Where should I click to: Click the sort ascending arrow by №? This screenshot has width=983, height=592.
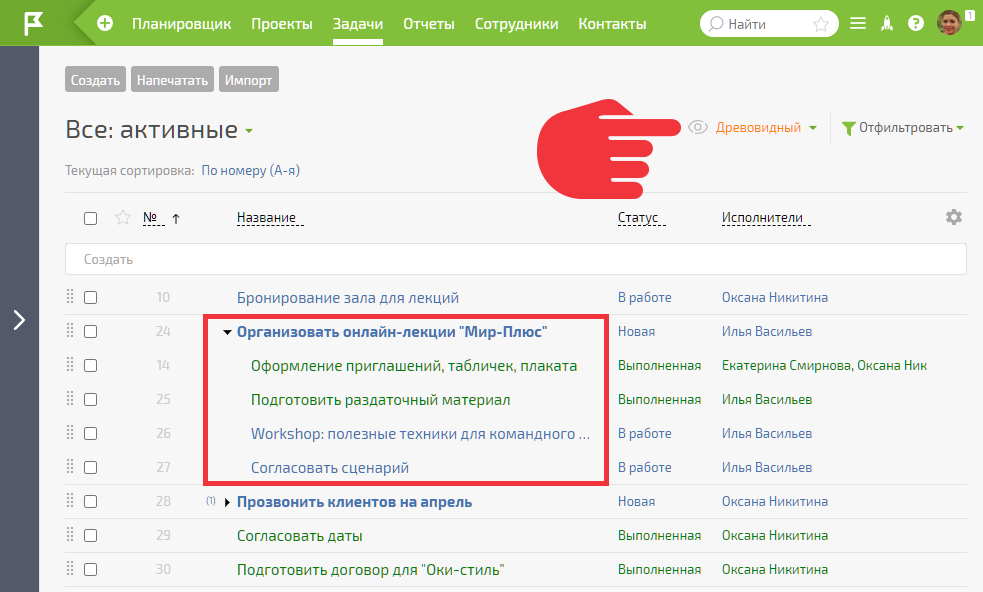pos(176,218)
